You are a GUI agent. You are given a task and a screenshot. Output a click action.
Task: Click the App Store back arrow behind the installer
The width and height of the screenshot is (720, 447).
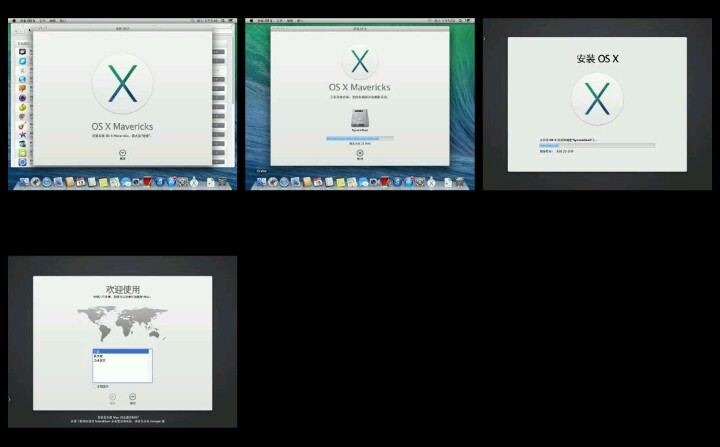17,31
